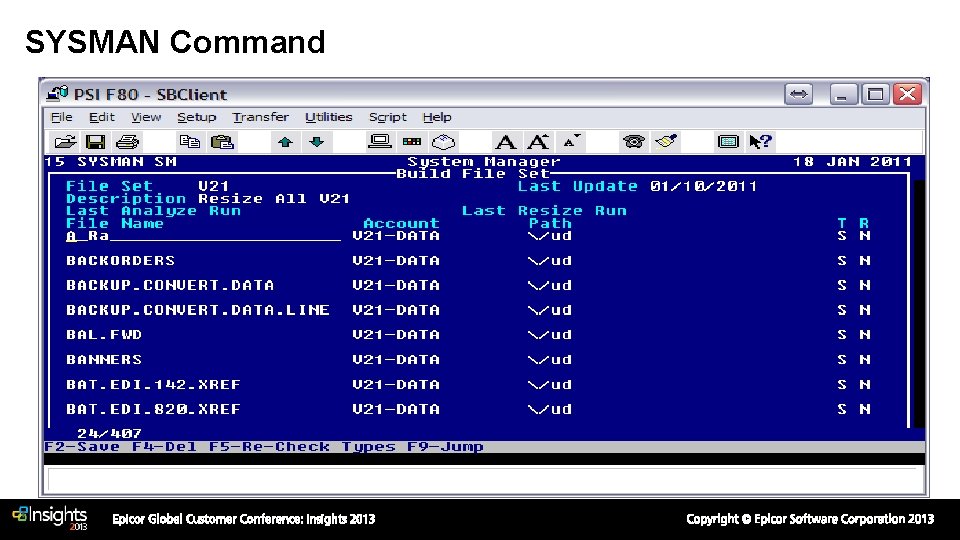The image size is (960, 540).
Task: Click the Paste clipboard icon
Action: [x=222, y=142]
